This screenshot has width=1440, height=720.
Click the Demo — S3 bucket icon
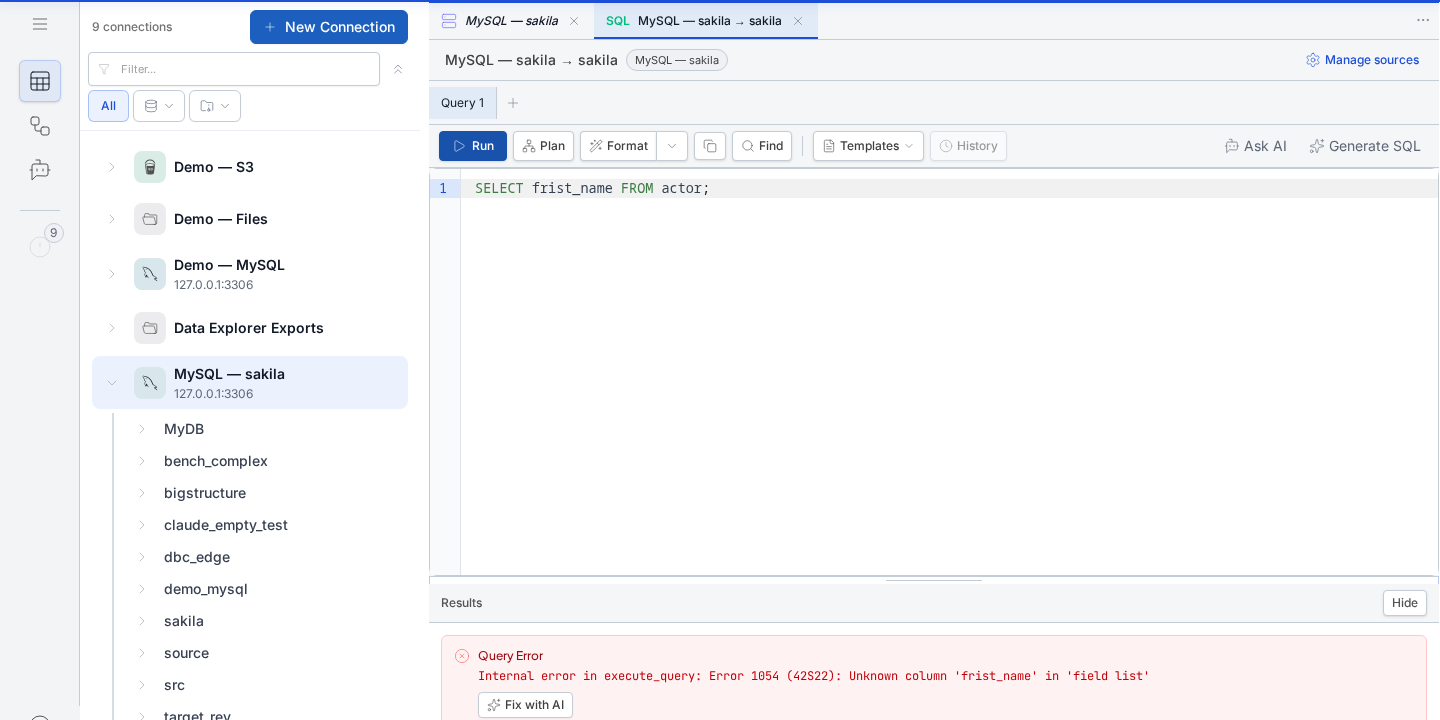150,167
